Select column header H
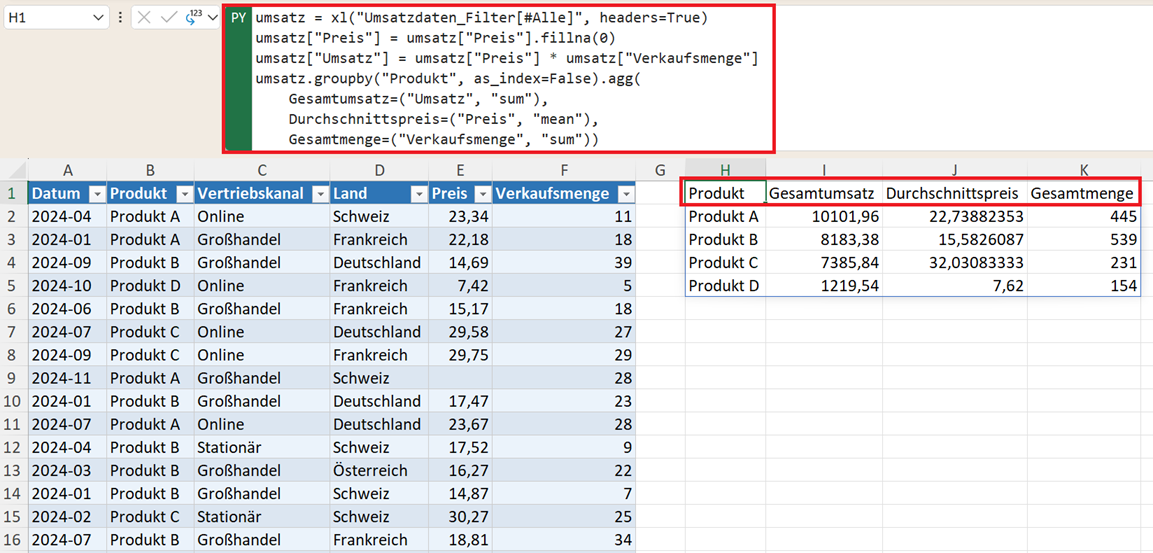 coord(725,171)
